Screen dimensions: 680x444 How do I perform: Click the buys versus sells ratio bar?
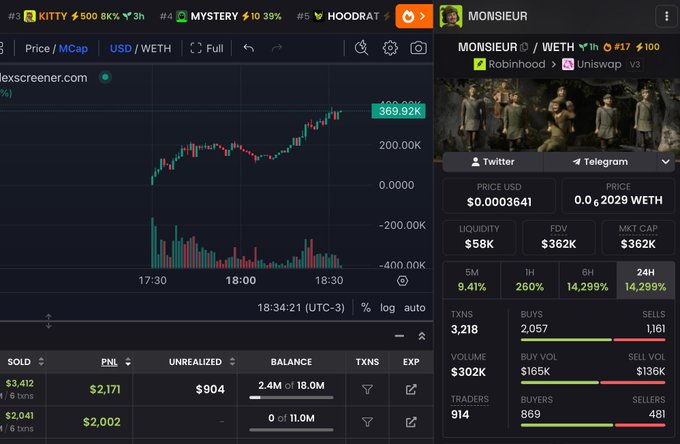[x=593, y=340]
